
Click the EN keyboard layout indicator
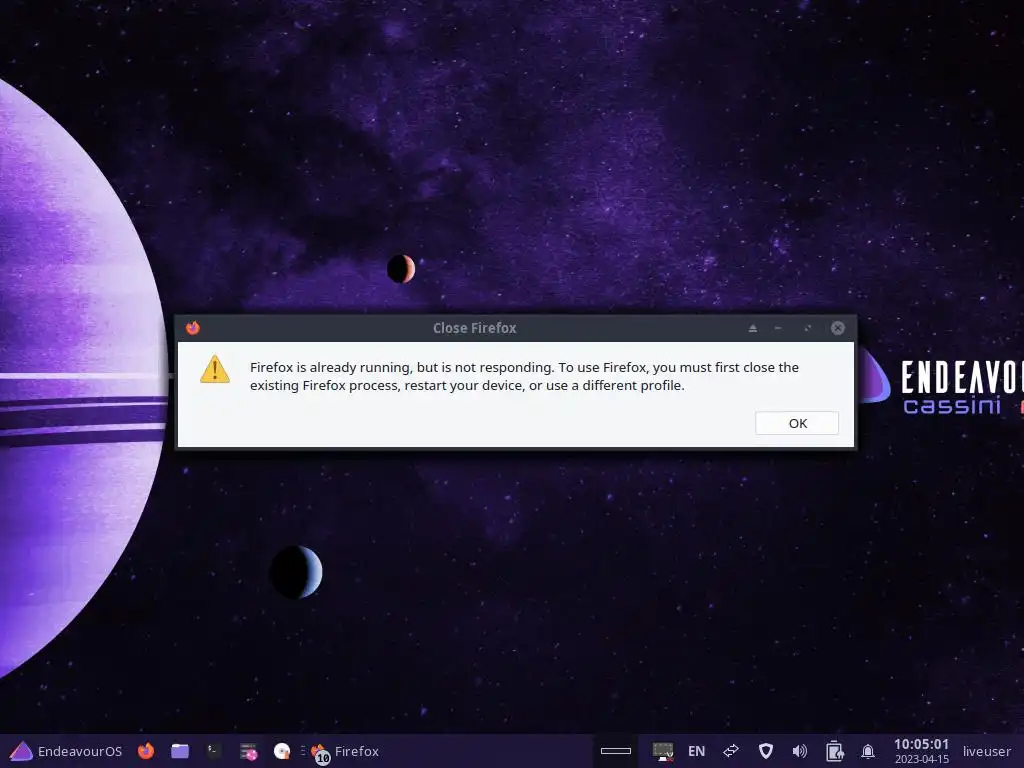tap(696, 751)
